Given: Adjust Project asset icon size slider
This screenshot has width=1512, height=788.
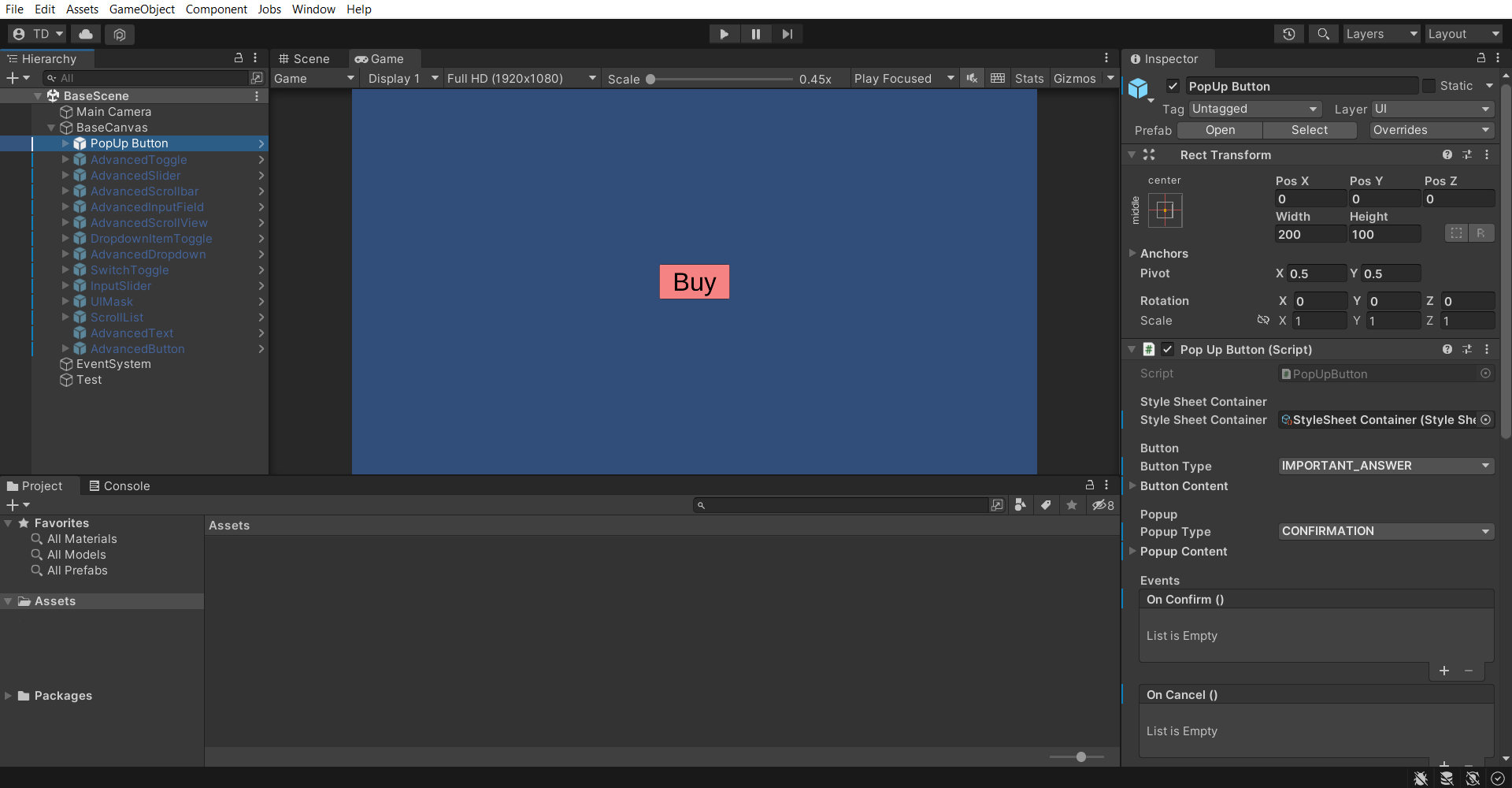Looking at the screenshot, I should pyautogui.click(x=1077, y=756).
